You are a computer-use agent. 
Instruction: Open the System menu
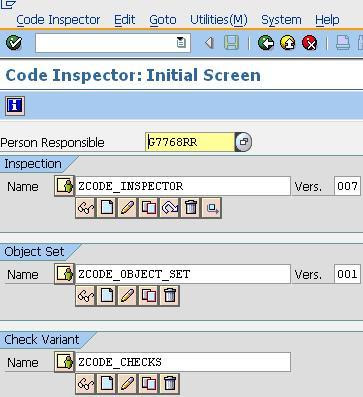click(281, 20)
